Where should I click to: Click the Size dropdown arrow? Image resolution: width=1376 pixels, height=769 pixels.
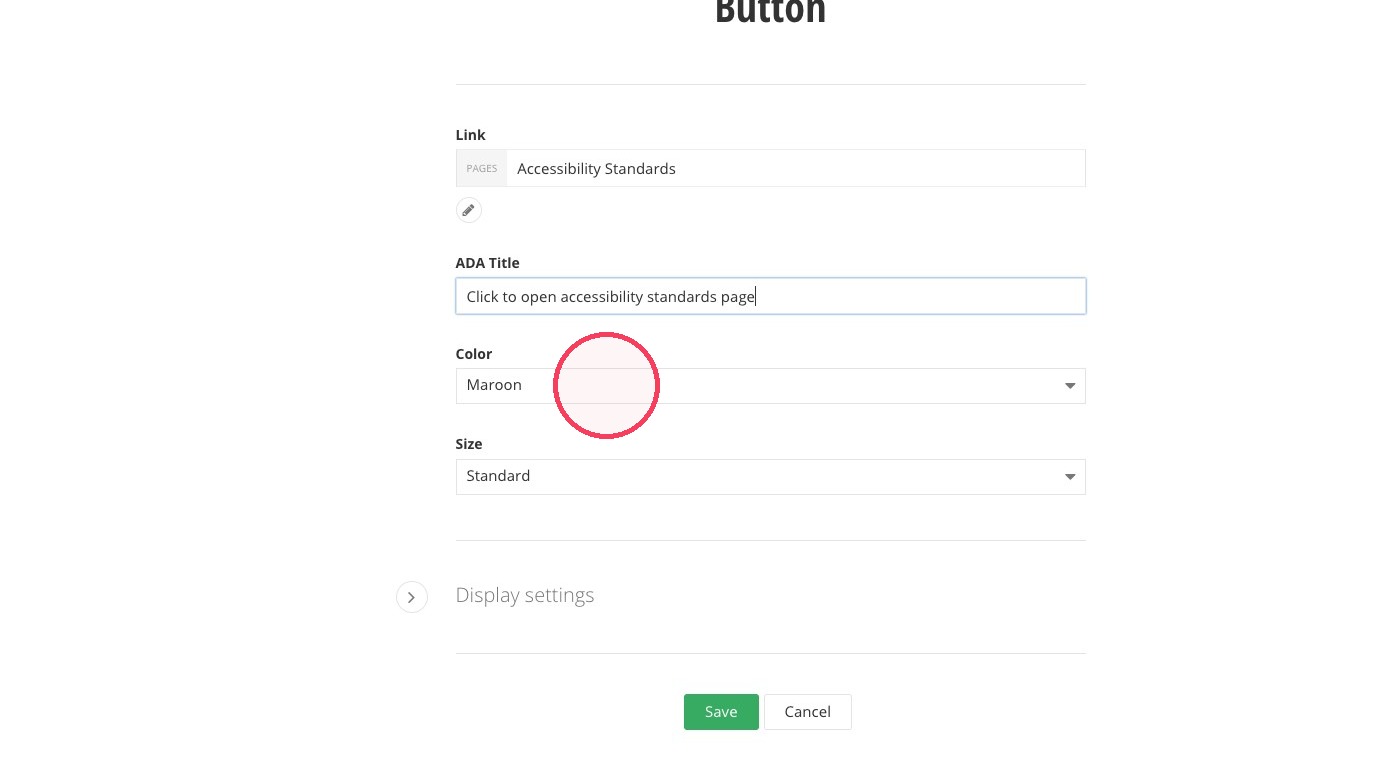click(1070, 477)
